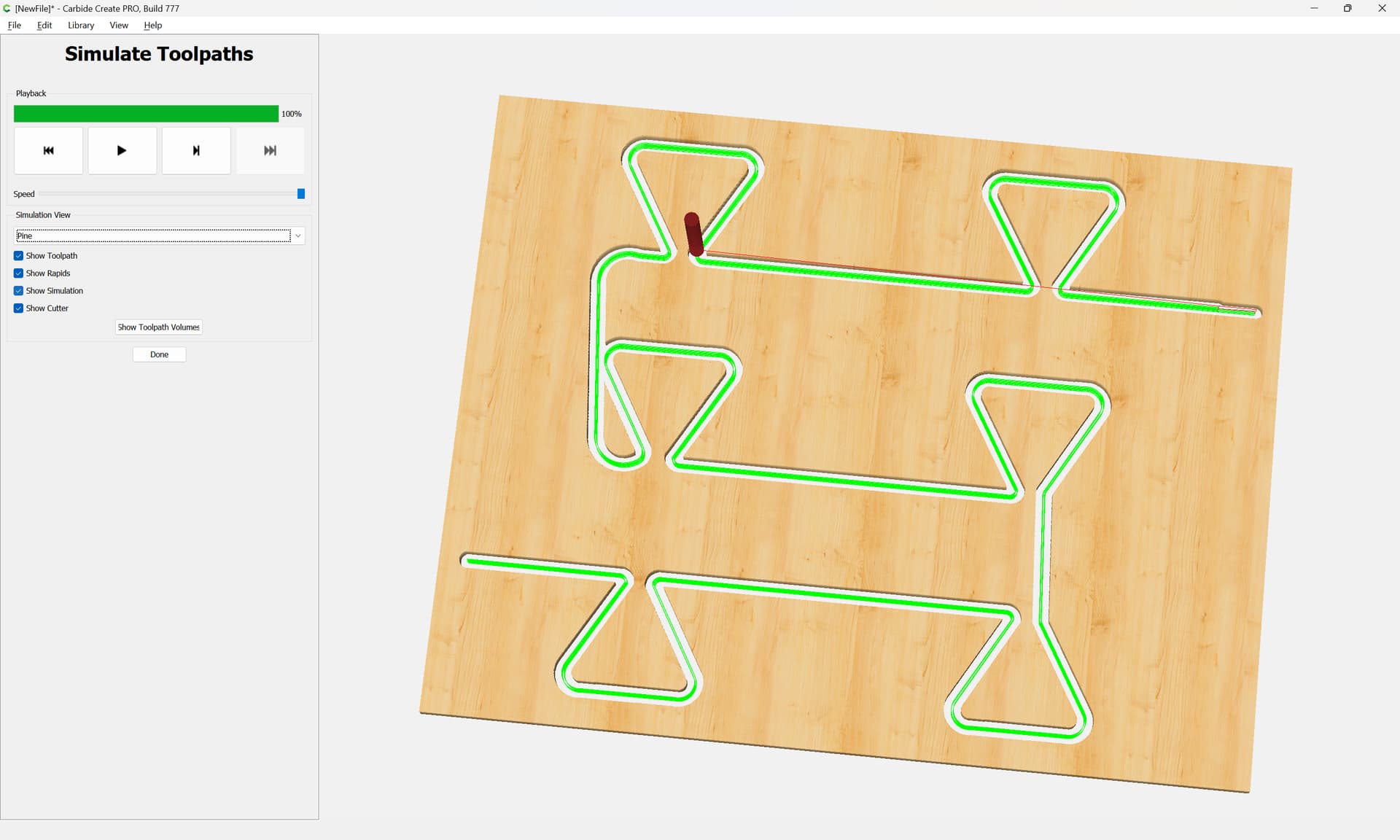This screenshot has height=840, width=1400.
Task: Open the Library menu
Action: click(x=81, y=25)
